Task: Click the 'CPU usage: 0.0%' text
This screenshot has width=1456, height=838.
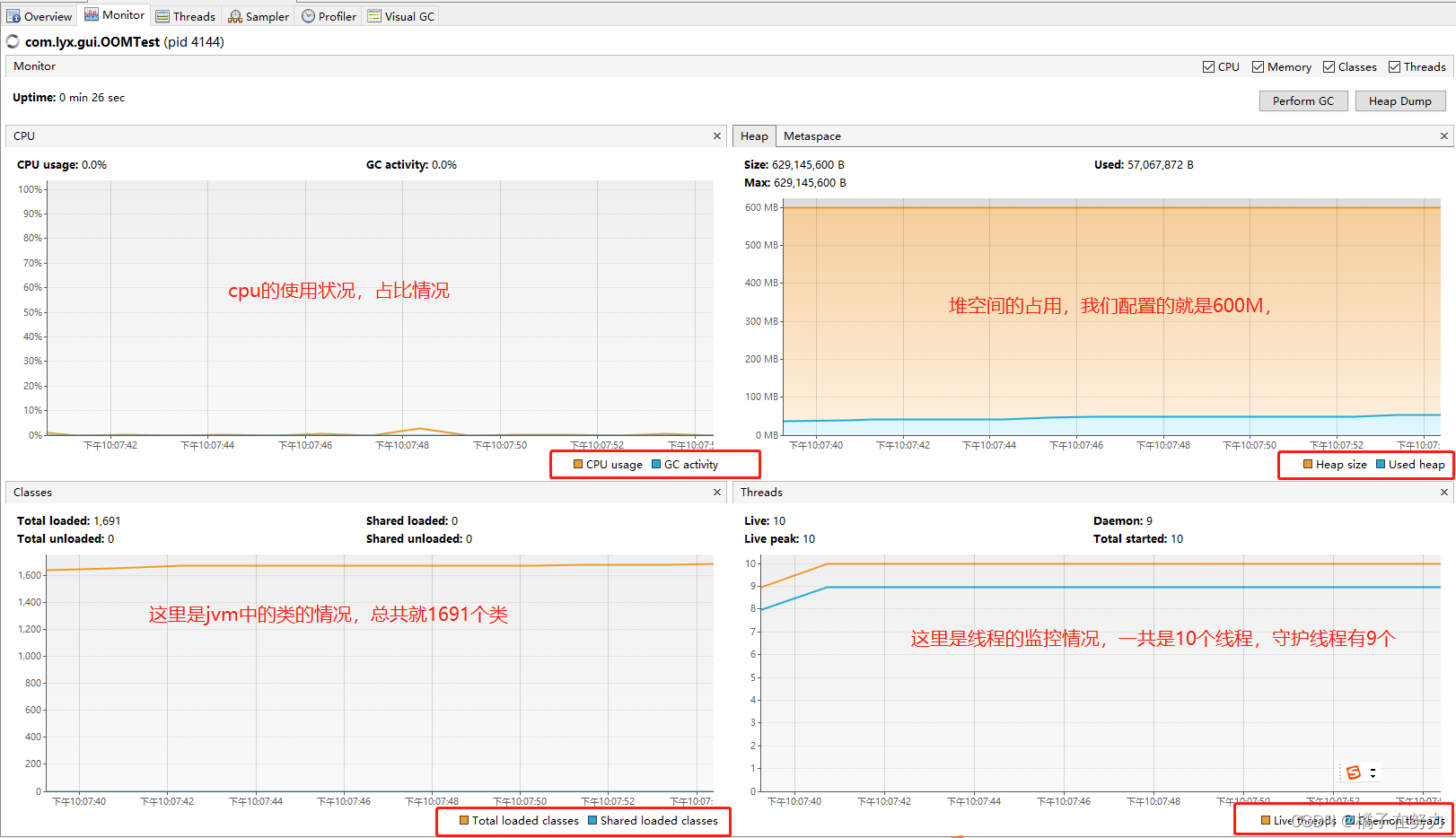Action: [x=62, y=165]
